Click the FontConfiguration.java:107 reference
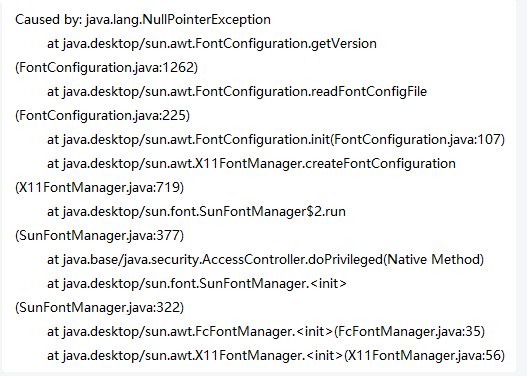This screenshot has height=376, width=527. pyautogui.click(x=417, y=140)
